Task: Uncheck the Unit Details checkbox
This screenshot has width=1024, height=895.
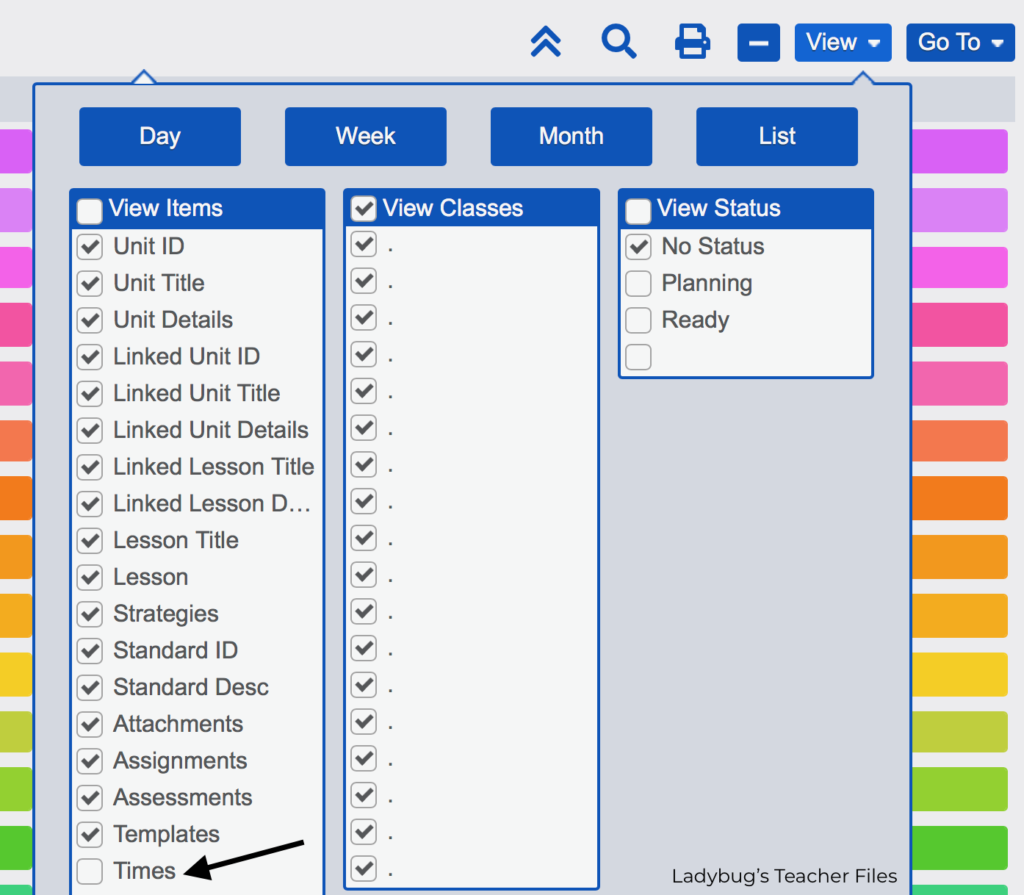Action: [x=89, y=320]
